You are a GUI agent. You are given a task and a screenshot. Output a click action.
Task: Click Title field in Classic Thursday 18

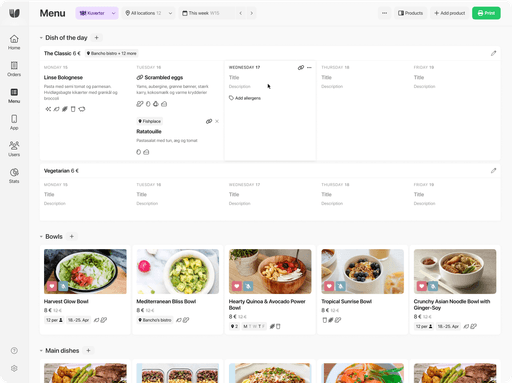click(x=327, y=77)
